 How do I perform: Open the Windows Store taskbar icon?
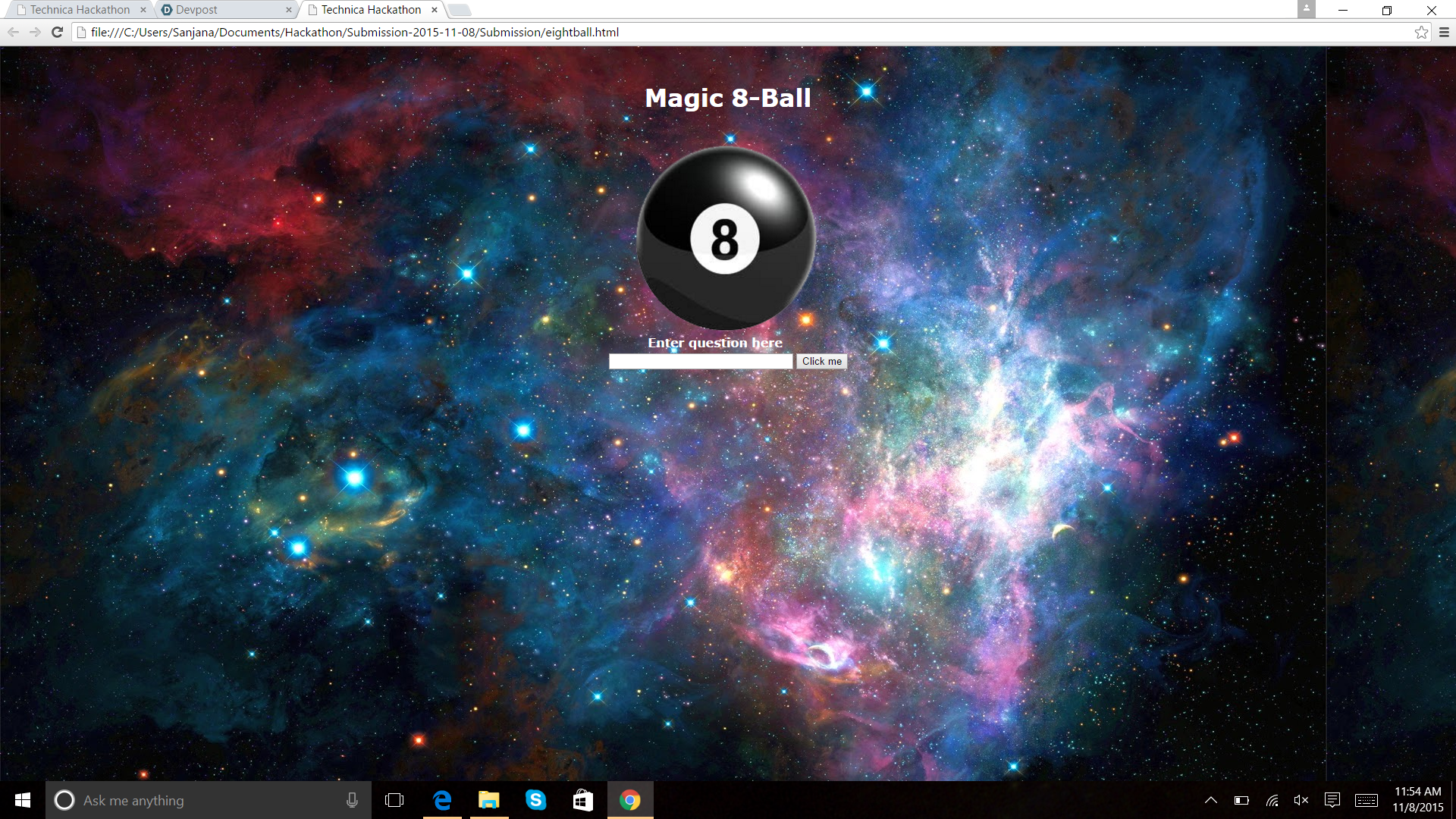click(583, 800)
